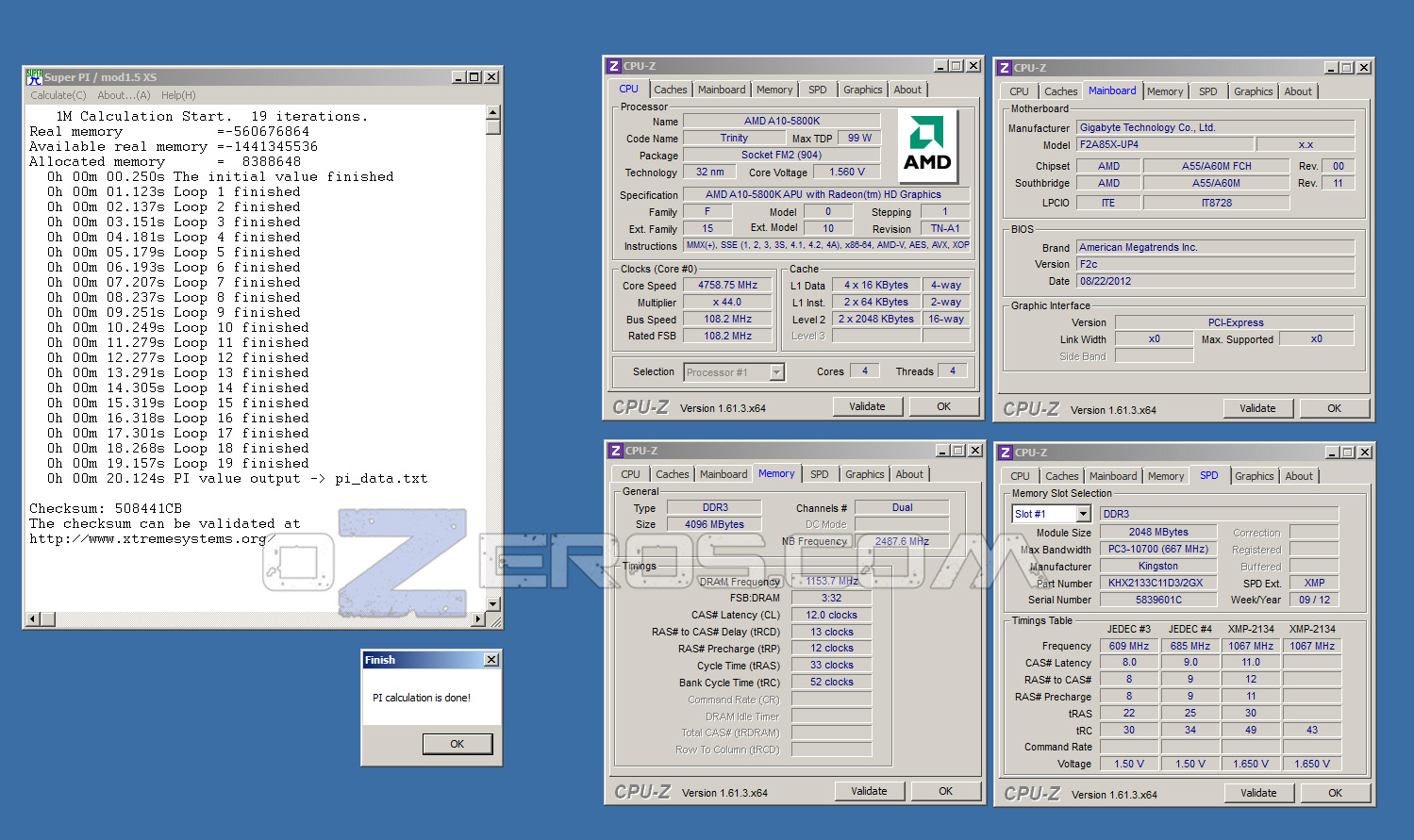This screenshot has height=840, width=1414.
Task: Click Validate in CPU-Z SPD window
Action: [x=1259, y=793]
